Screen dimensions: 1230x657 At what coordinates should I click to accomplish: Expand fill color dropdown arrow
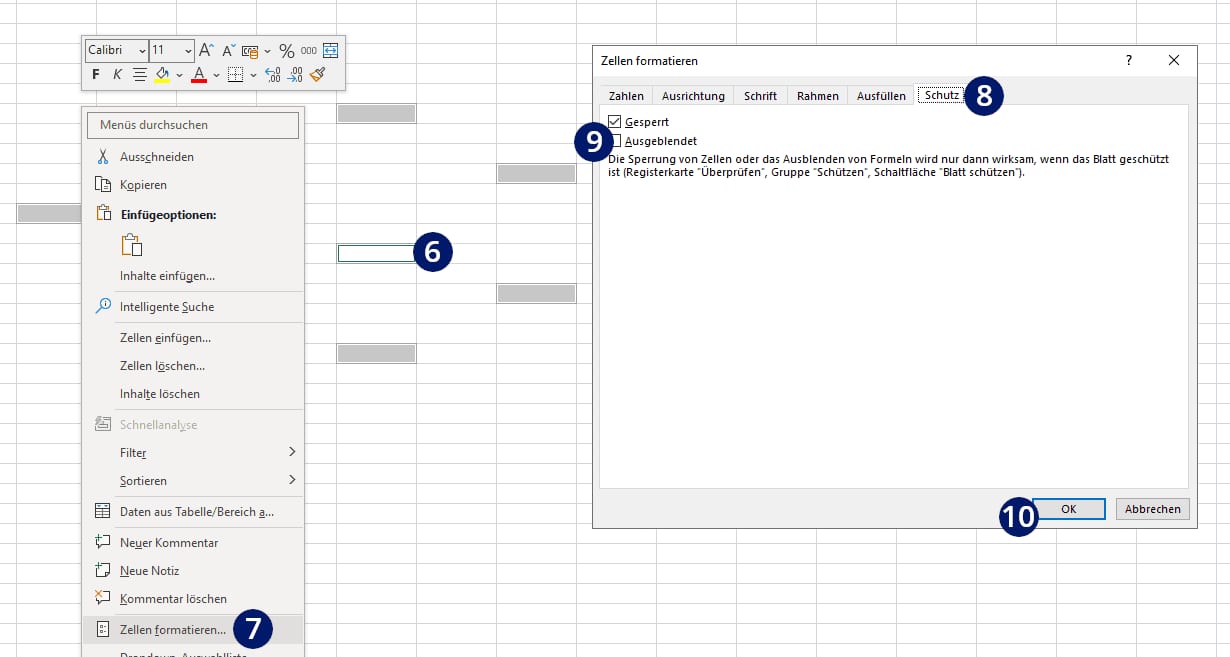pos(179,75)
